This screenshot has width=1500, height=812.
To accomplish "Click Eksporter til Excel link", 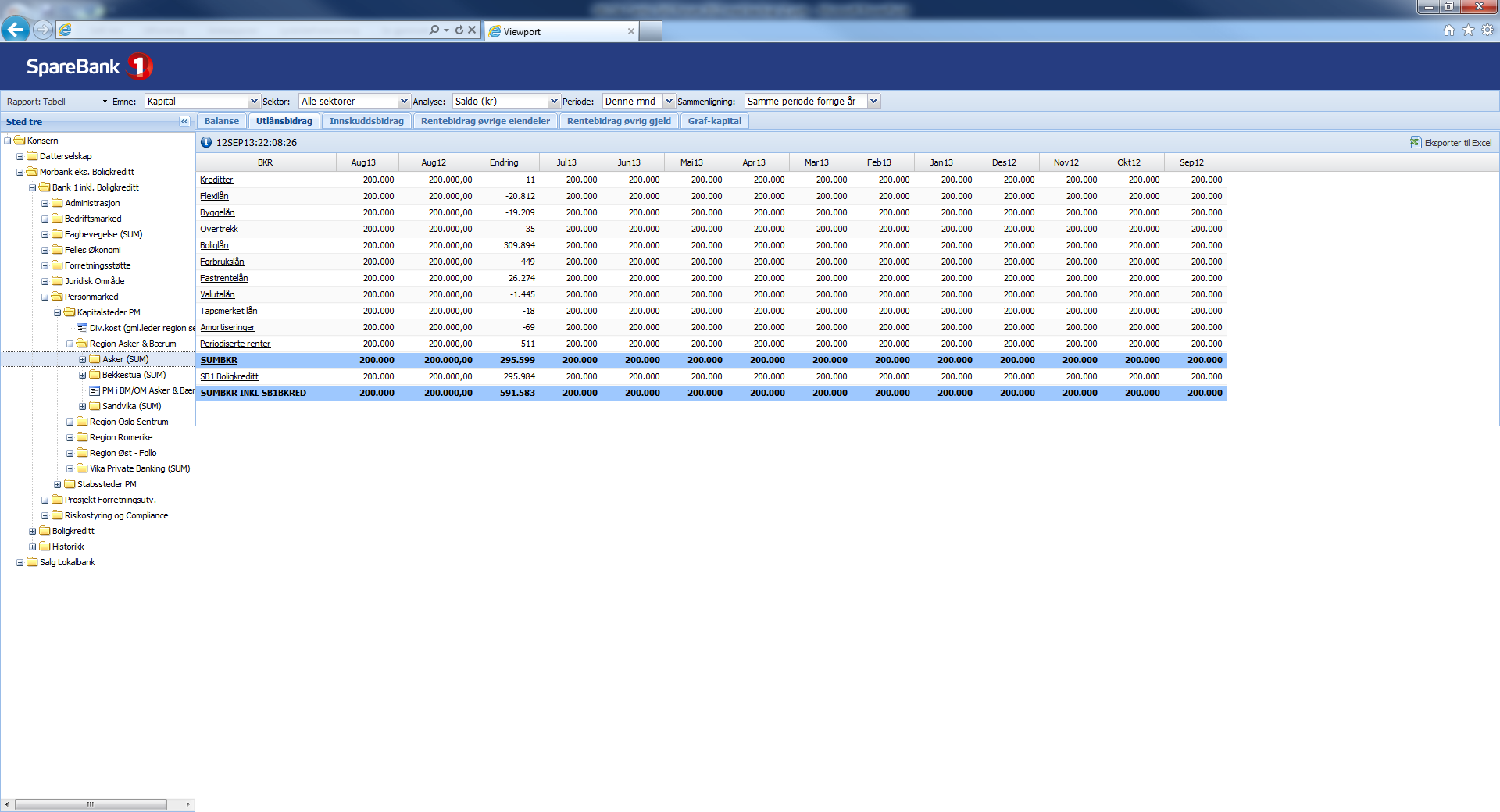I will point(1458,143).
